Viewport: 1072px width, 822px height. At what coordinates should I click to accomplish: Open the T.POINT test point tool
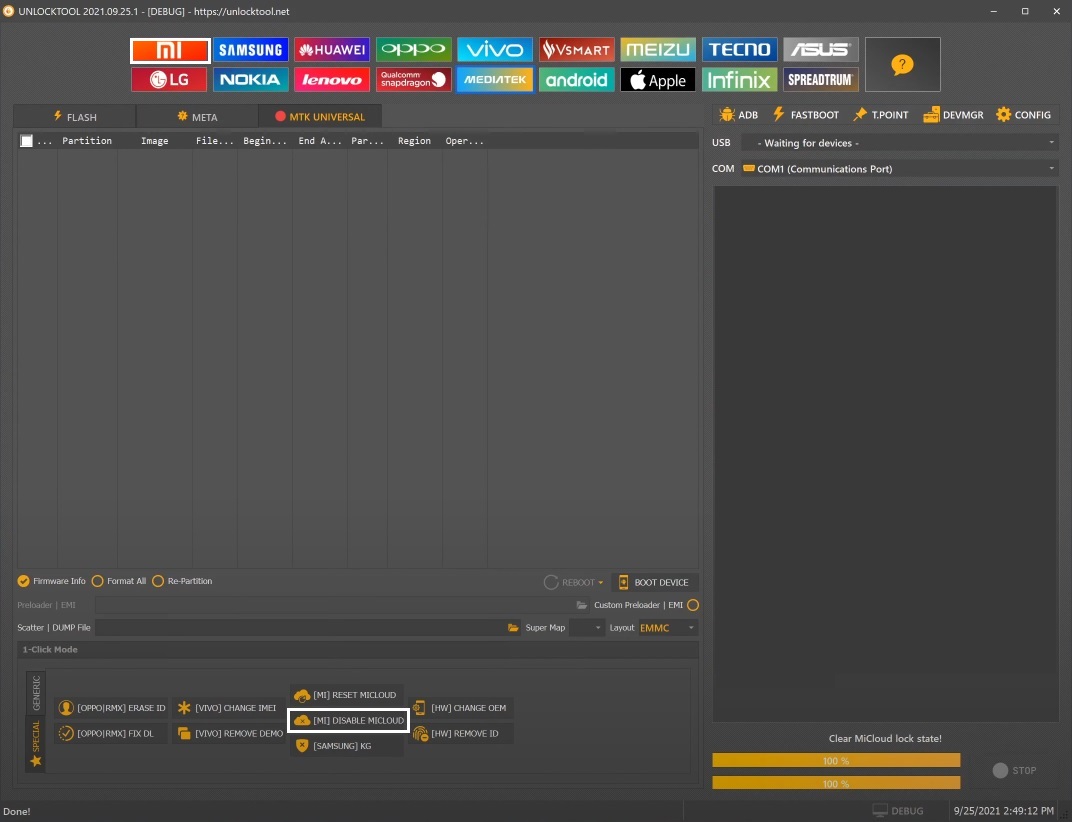pyautogui.click(x=881, y=115)
